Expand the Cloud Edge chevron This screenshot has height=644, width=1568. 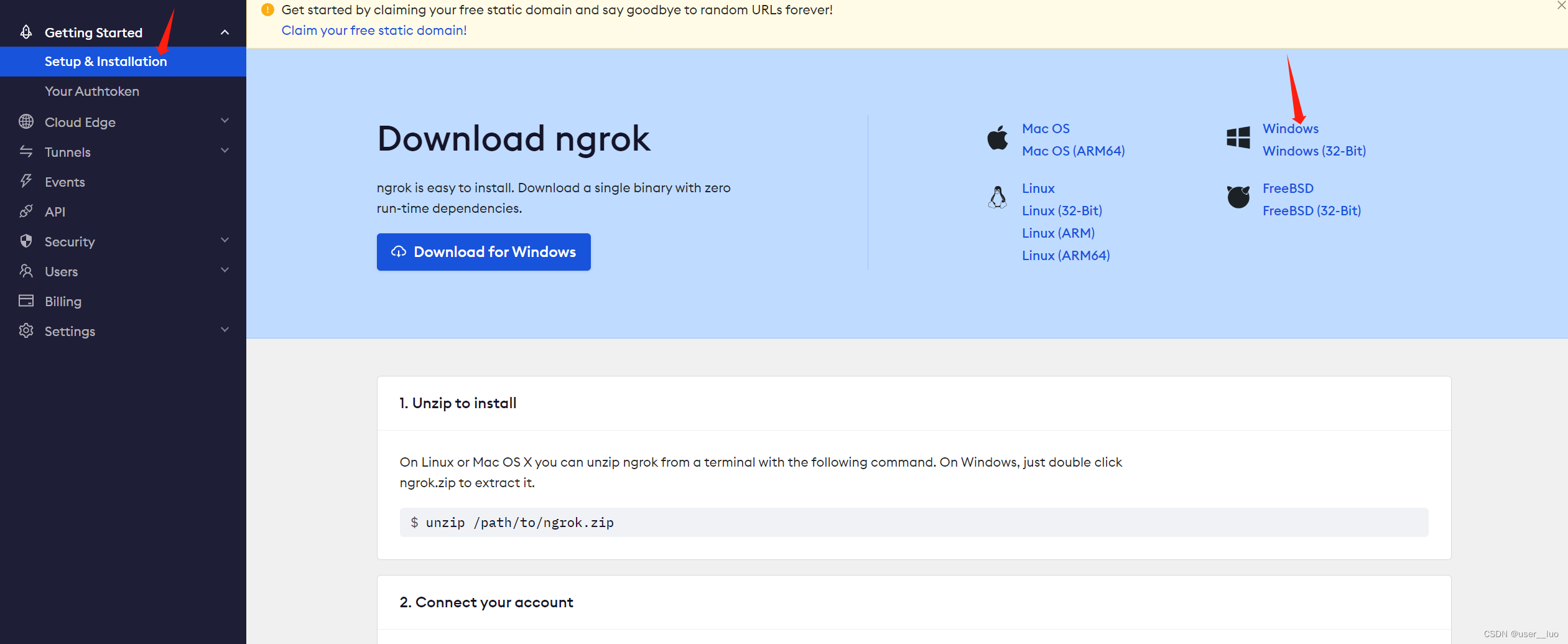tap(225, 121)
